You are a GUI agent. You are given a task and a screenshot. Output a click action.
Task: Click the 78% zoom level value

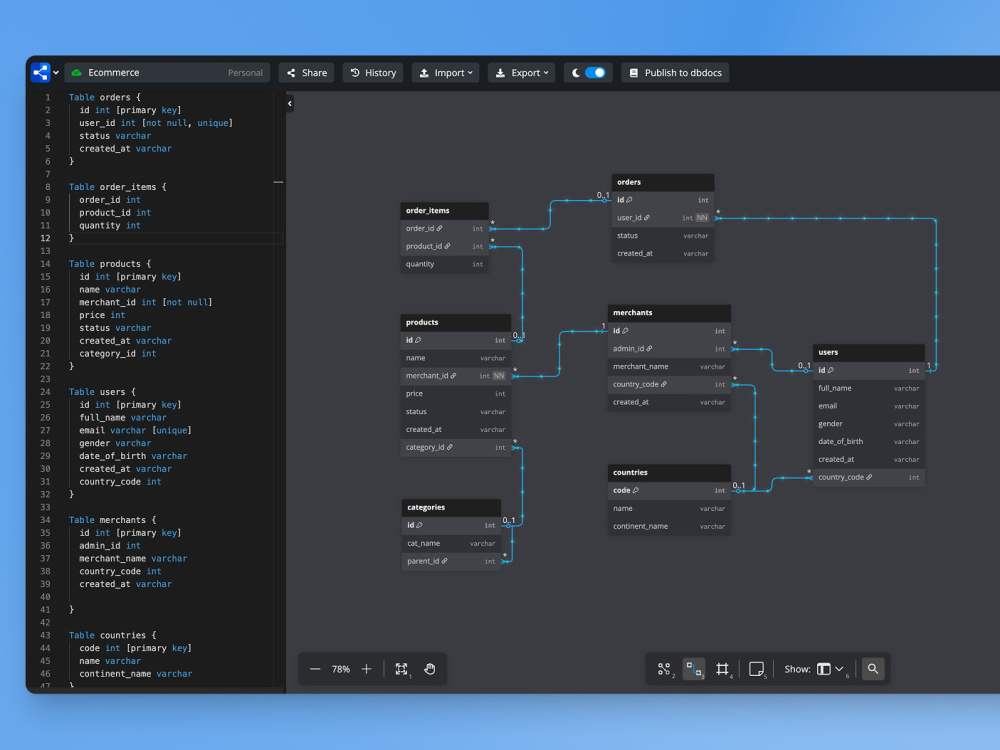(x=341, y=669)
